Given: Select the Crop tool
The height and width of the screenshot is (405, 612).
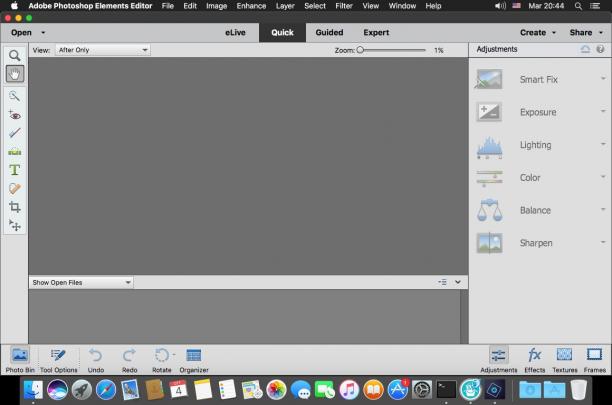Looking at the screenshot, I should (x=14, y=207).
